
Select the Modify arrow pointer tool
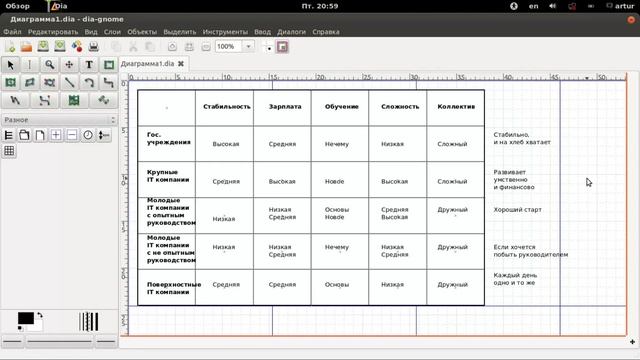click(11, 64)
